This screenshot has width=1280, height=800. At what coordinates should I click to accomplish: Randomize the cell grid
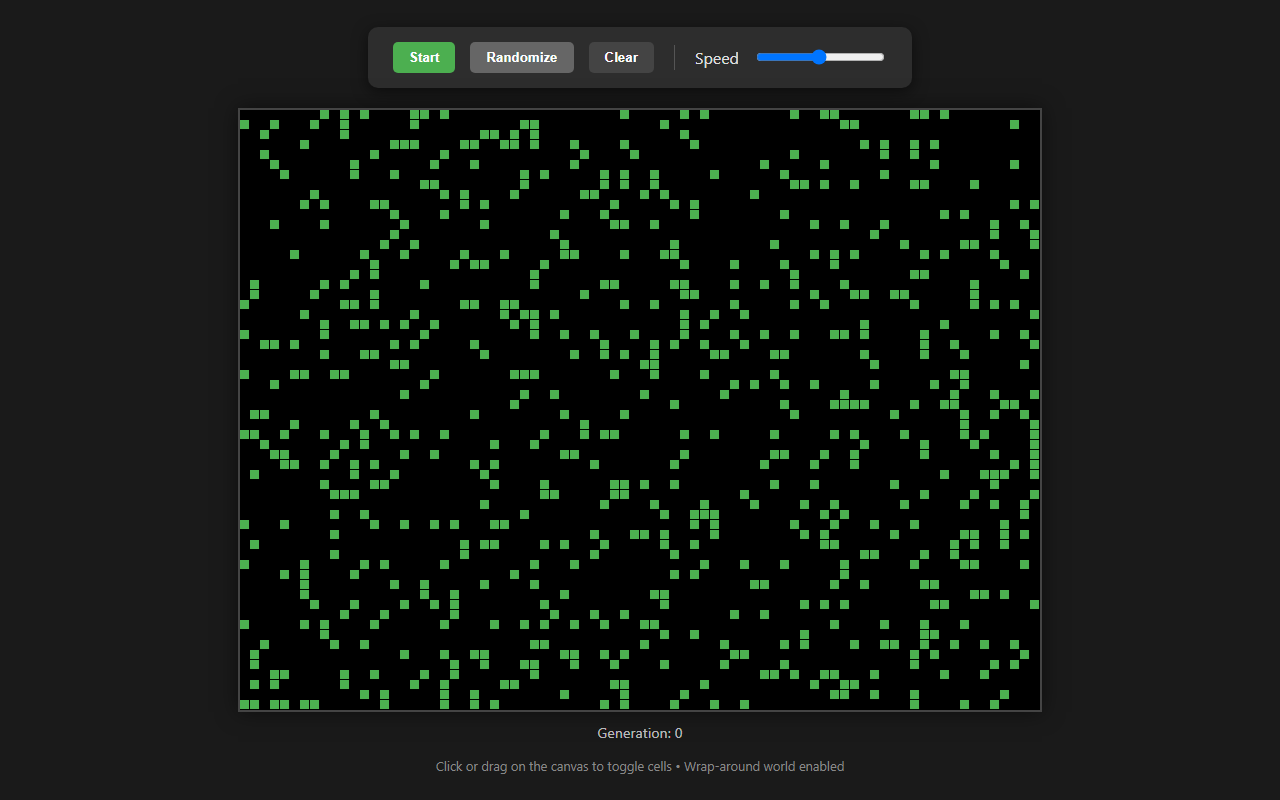coord(522,57)
